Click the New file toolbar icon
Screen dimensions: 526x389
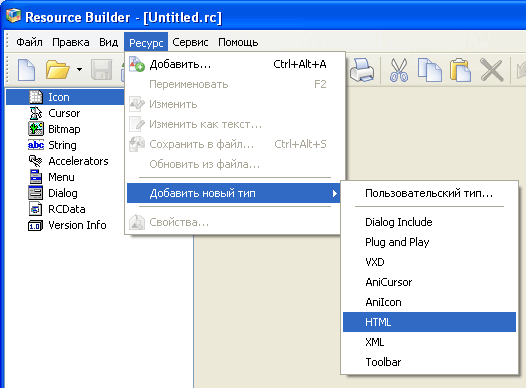tap(26, 70)
